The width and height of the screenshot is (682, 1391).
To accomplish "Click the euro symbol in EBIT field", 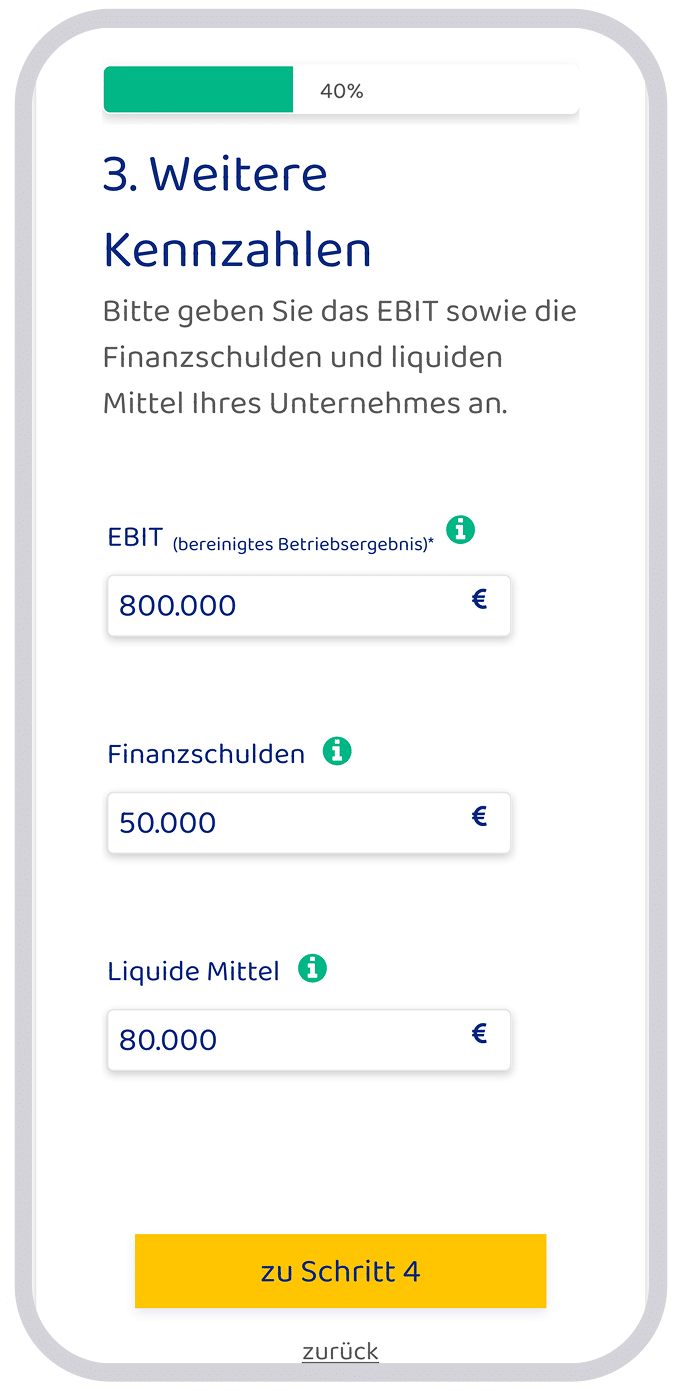I will (479, 600).
